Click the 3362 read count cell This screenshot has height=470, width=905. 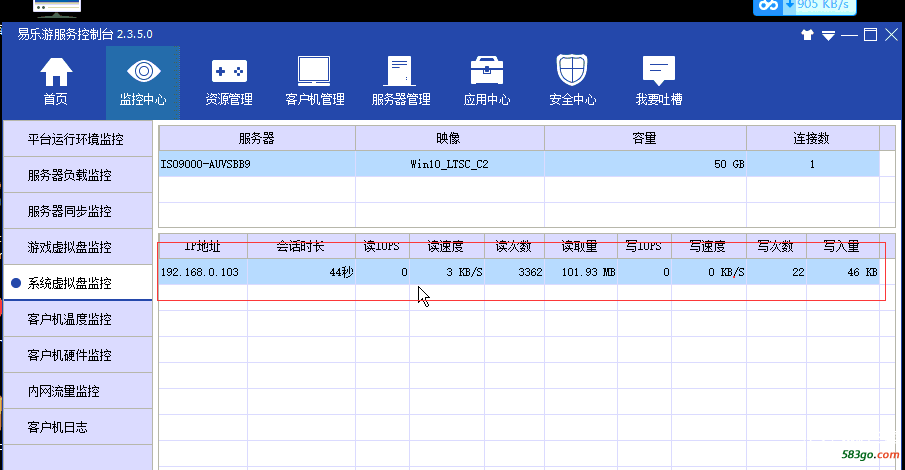click(x=514, y=272)
